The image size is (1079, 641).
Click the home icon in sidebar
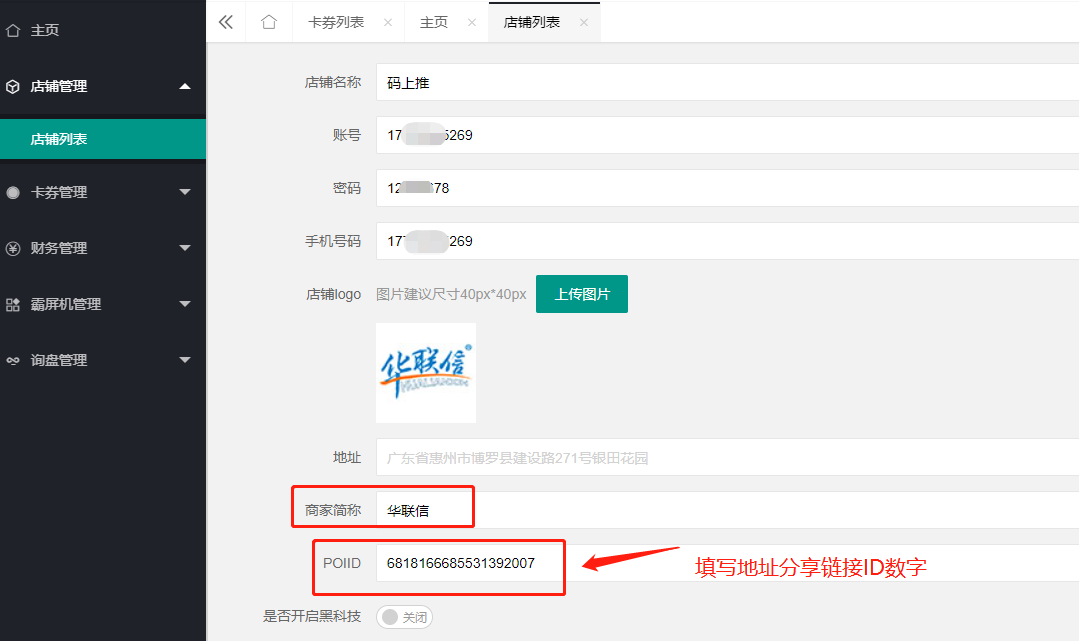click(12, 30)
